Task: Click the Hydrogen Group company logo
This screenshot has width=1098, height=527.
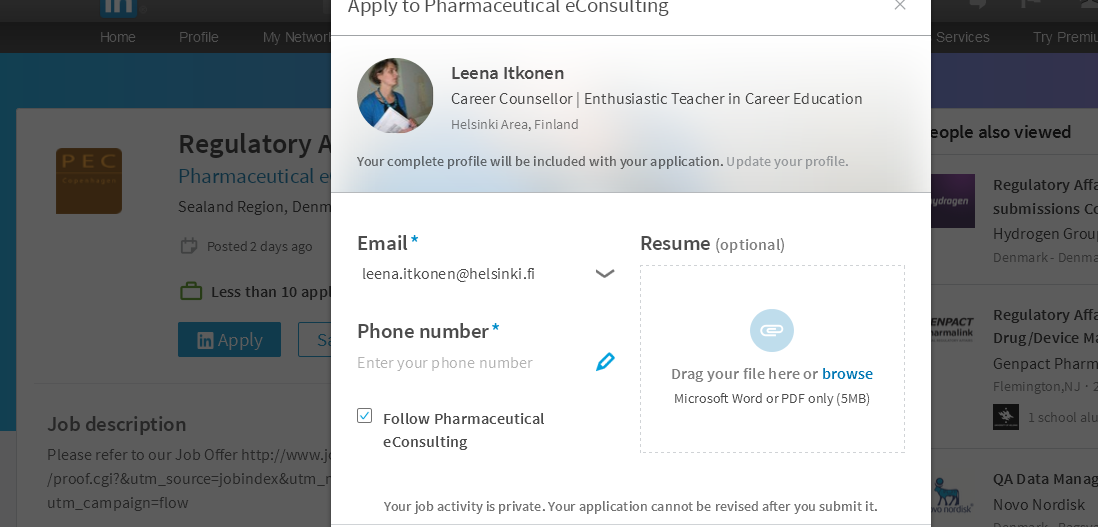Action: point(952,201)
